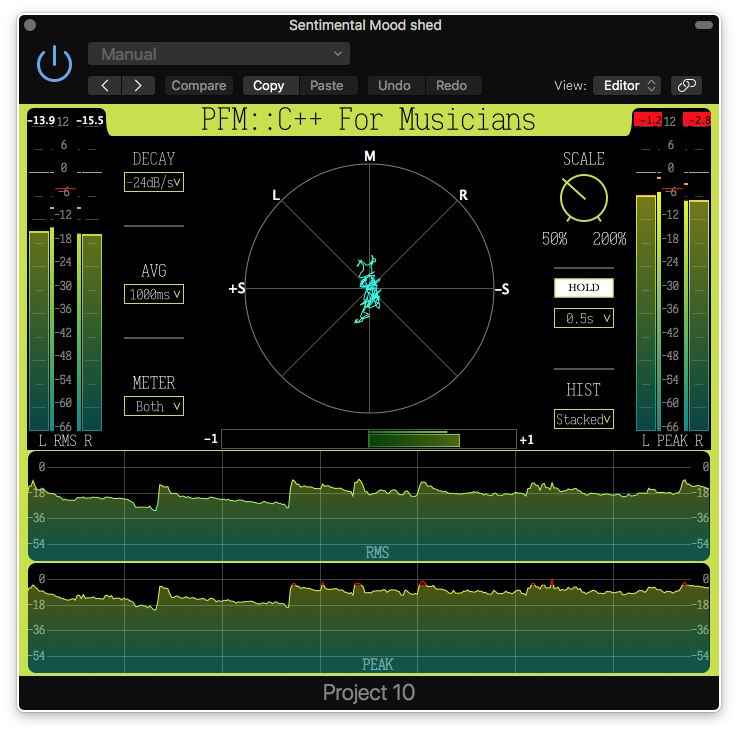Click the PFM::C++ For Musicians title
738x733 pixels.
tap(369, 120)
